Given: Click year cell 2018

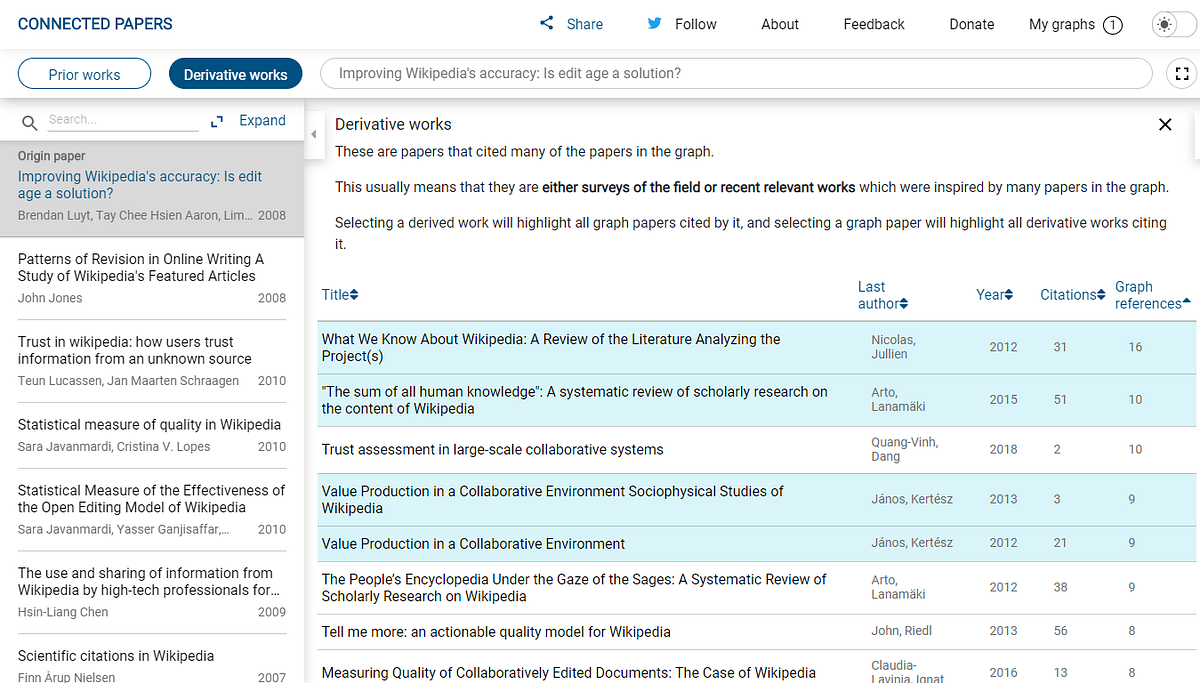Looking at the screenshot, I should 1003,449.
